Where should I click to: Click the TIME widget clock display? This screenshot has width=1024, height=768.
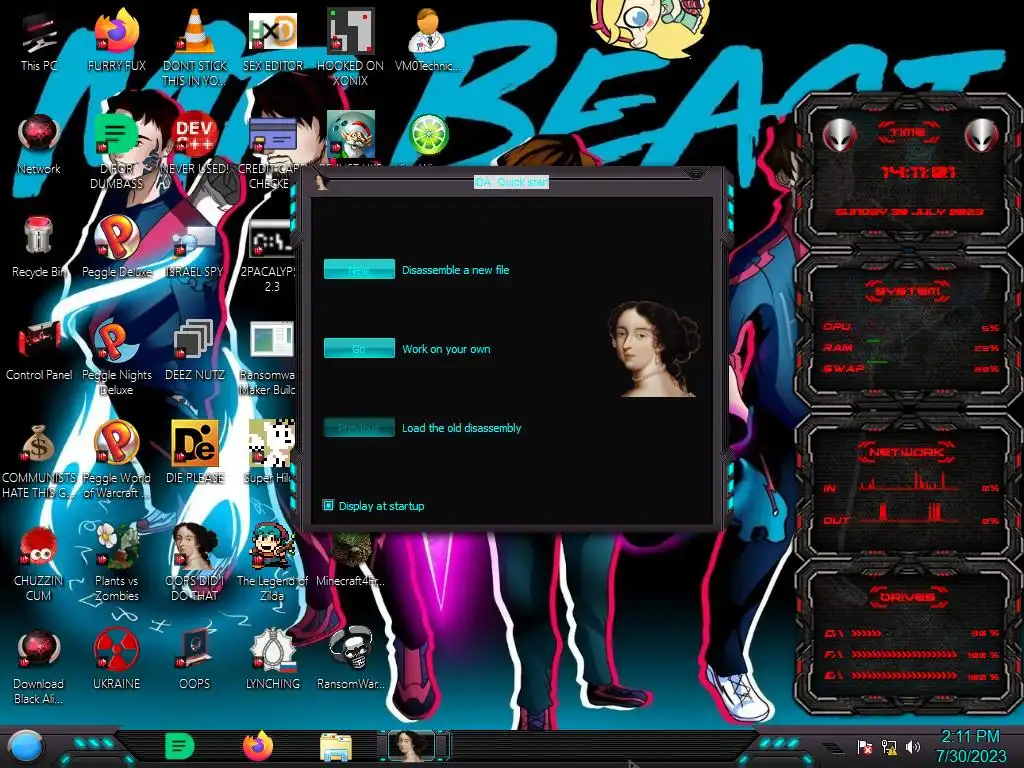pos(918,172)
